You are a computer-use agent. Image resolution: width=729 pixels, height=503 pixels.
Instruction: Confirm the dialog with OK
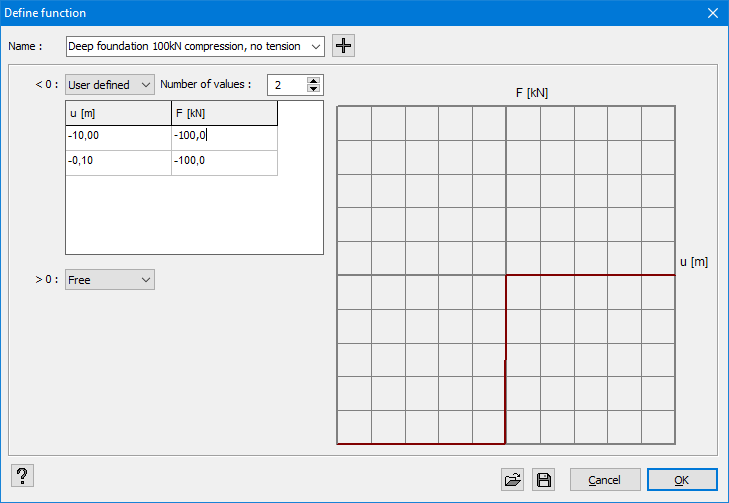click(x=681, y=480)
